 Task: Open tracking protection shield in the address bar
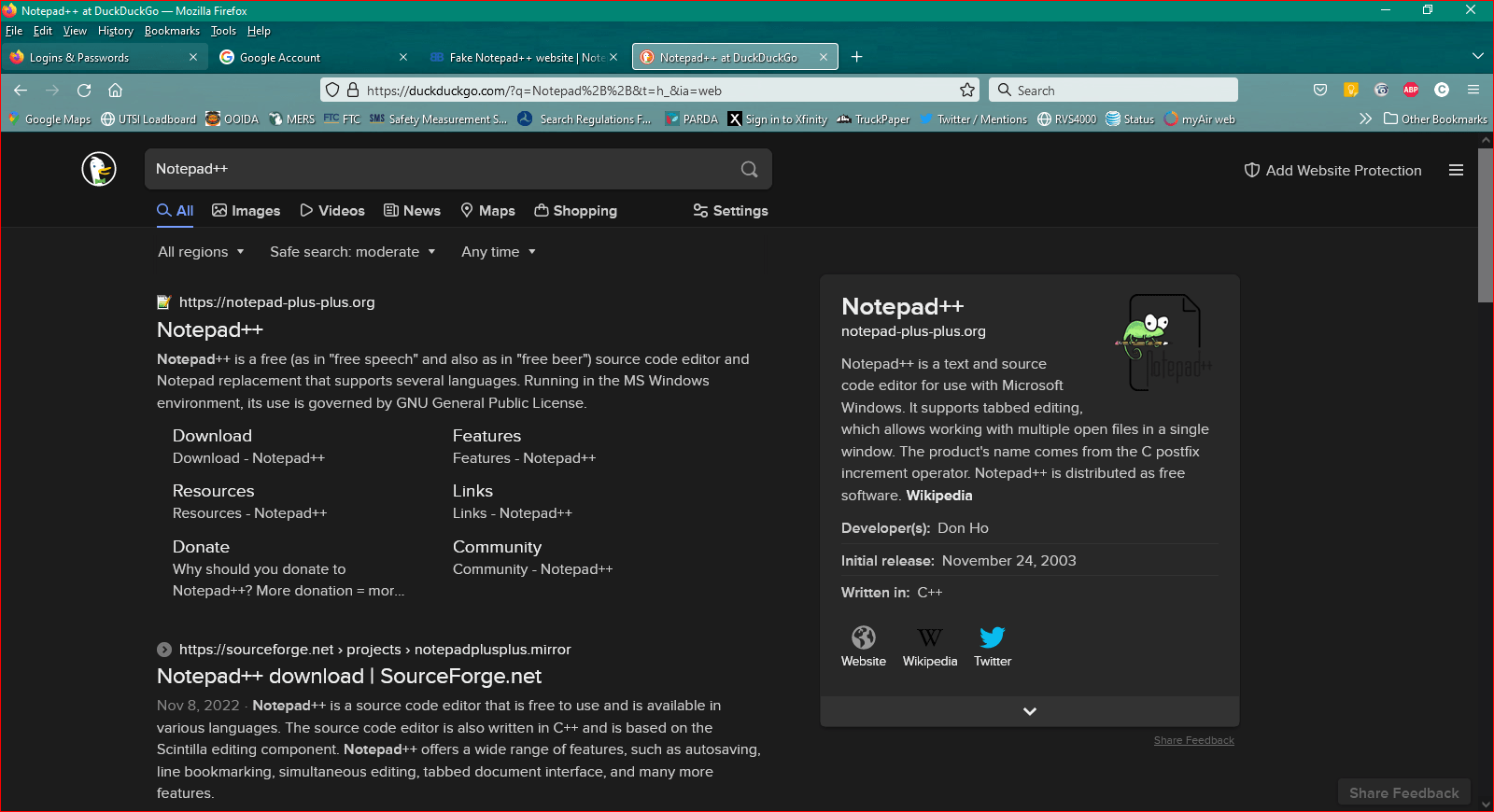click(x=332, y=91)
